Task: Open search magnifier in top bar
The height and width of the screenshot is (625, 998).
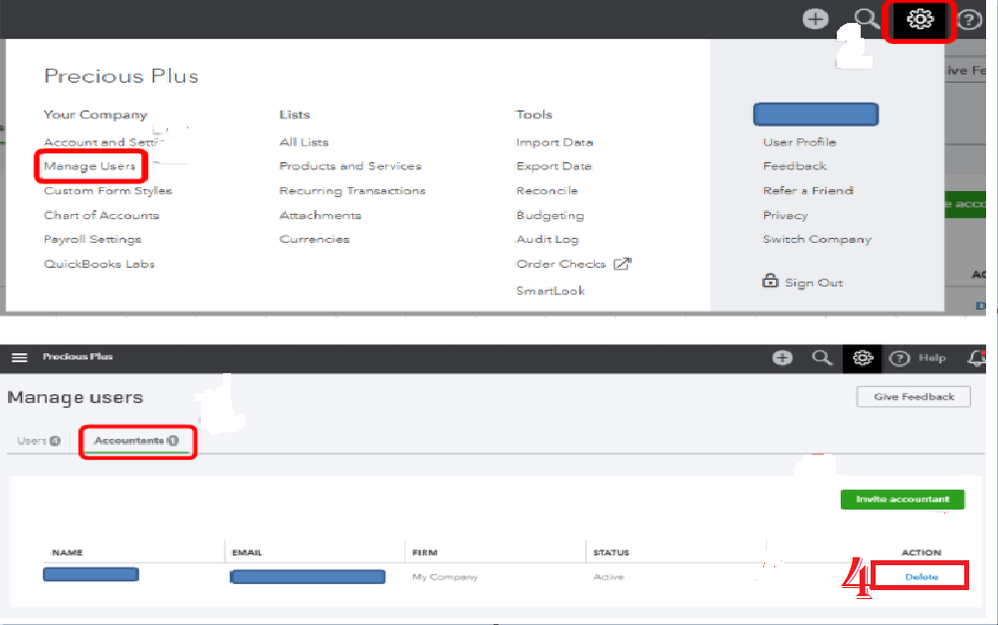Action: [x=866, y=19]
